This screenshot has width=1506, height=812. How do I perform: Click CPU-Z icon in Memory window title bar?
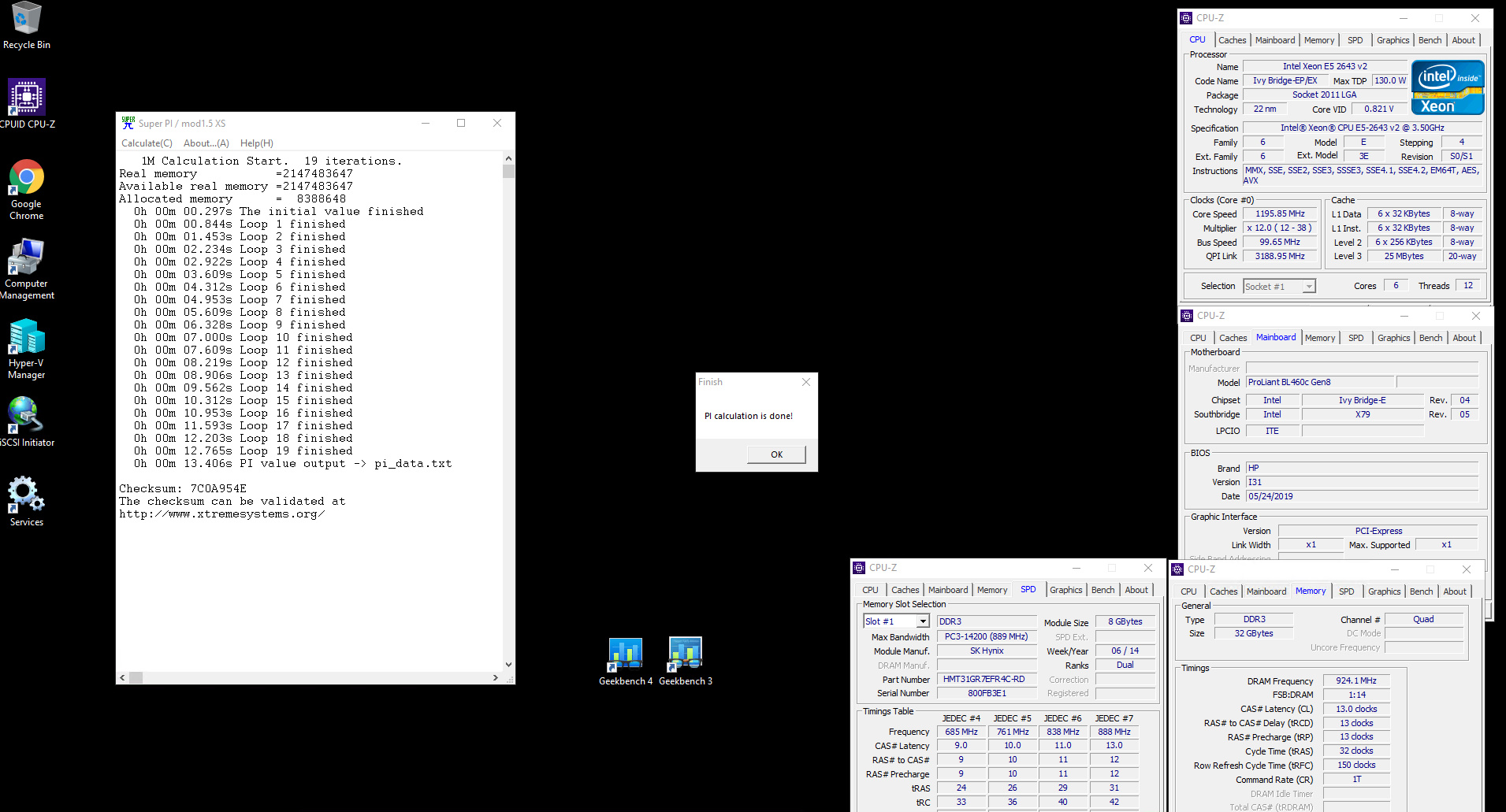point(1177,569)
